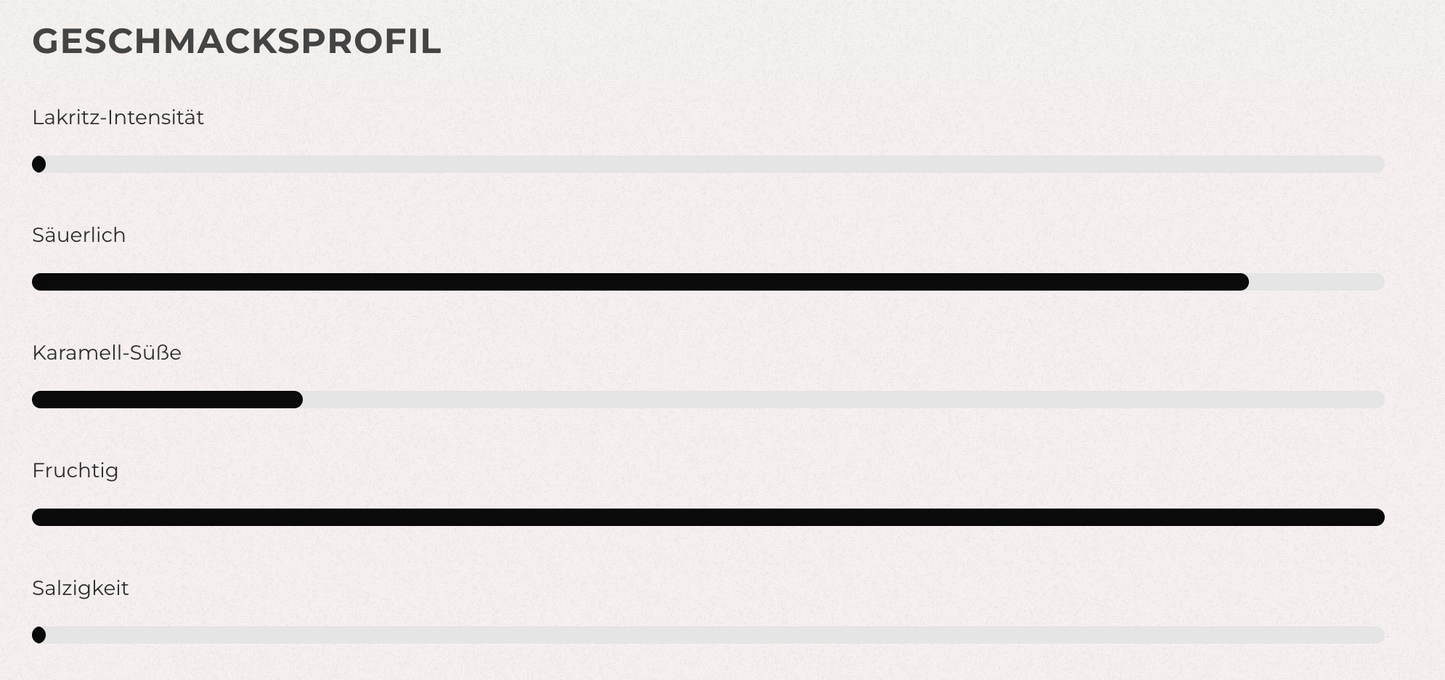The width and height of the screenshot is (1445, 680).
Task: Click the grey unfilled part of the Karamell-Süße bar
Action: pos(842,400)
